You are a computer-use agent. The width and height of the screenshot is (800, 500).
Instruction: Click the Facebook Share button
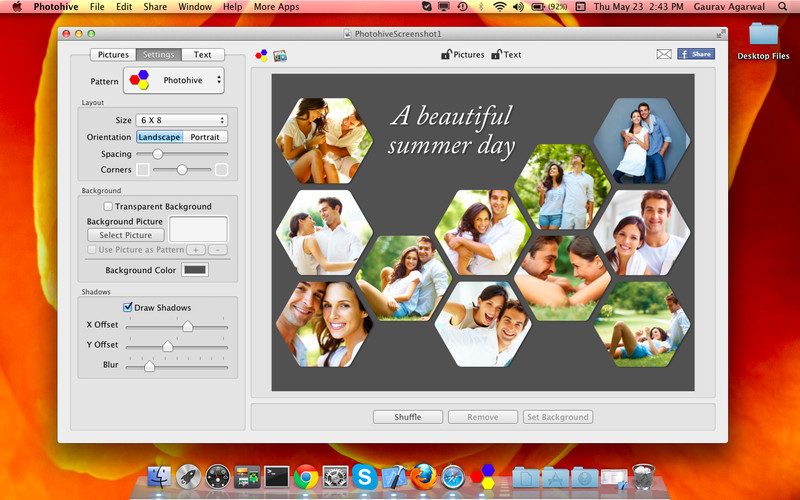click(696, 54)
